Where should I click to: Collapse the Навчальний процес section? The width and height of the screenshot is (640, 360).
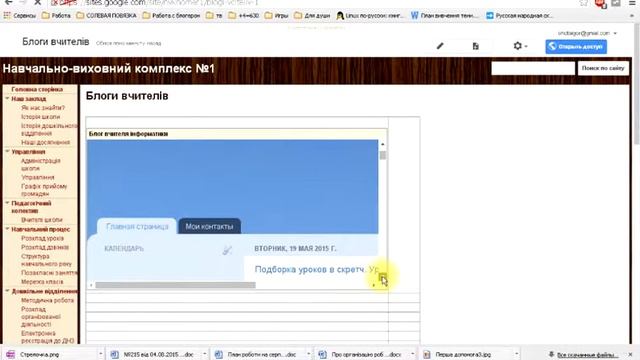7,229
